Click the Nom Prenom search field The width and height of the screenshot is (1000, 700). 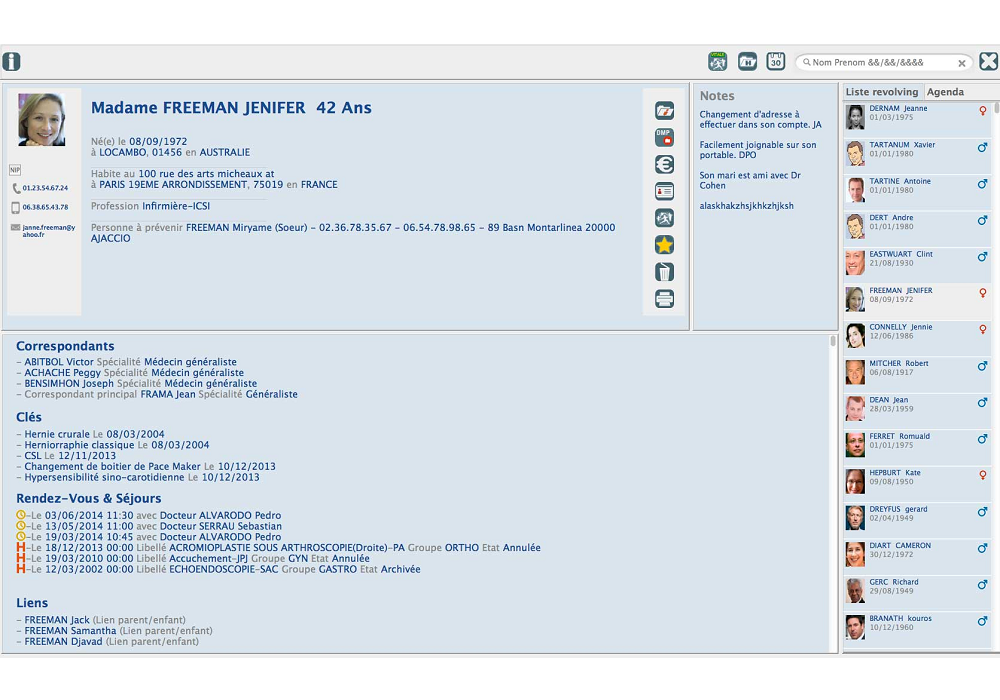[880, 63]
